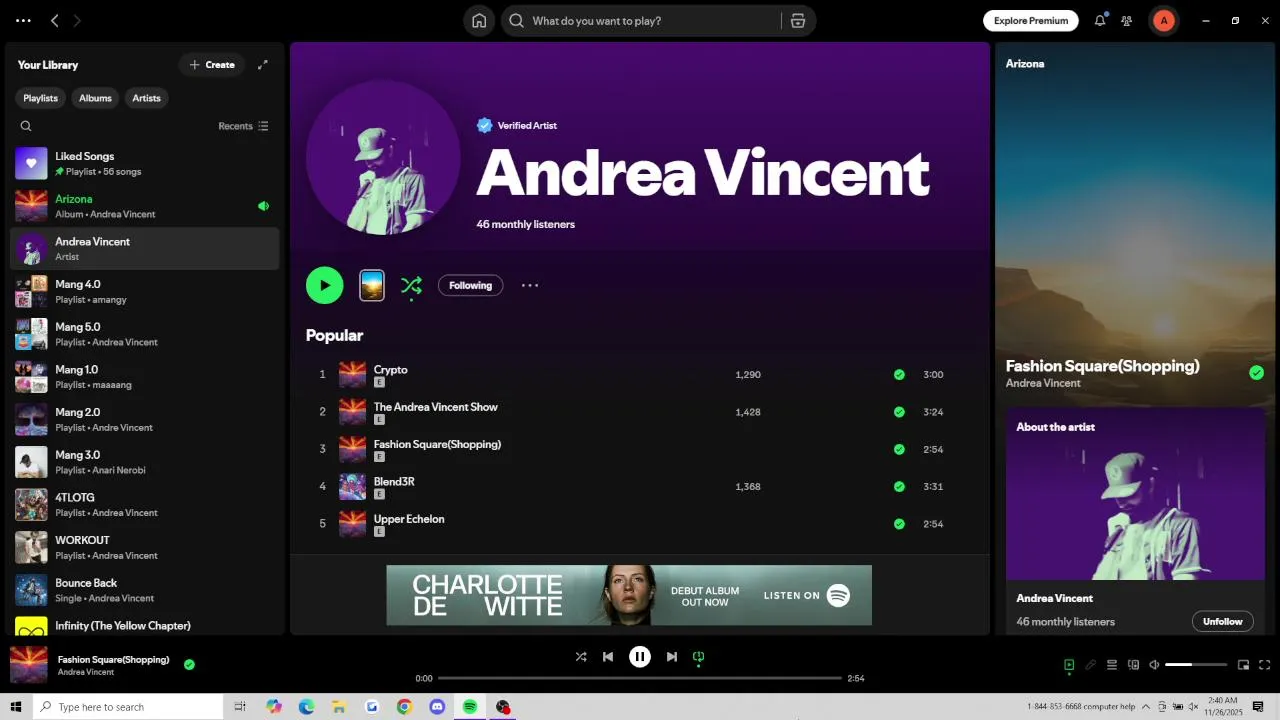Expand Your Library with the arrows icon
1280x720 pixels.
(263, 65)
